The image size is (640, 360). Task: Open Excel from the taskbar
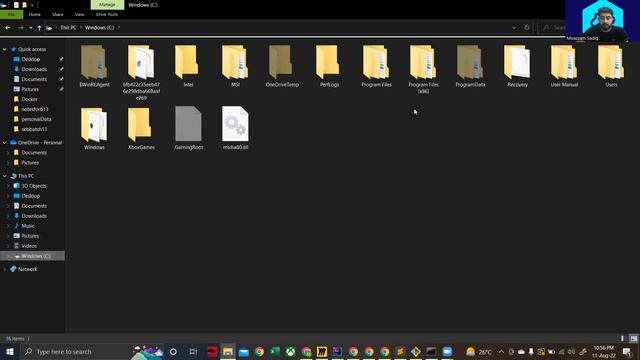click(x=275, y=351)
